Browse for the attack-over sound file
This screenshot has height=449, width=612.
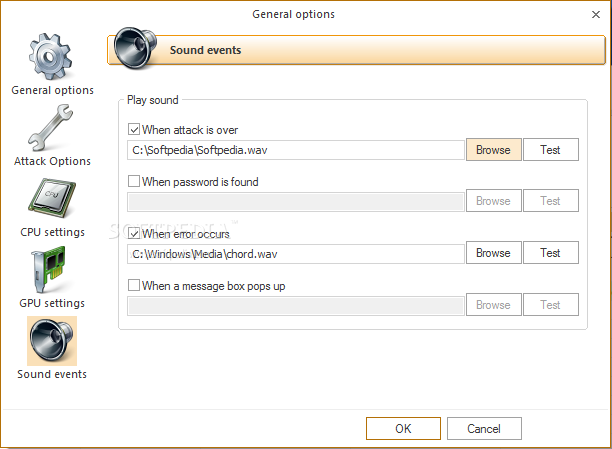(x=493, y=150)
